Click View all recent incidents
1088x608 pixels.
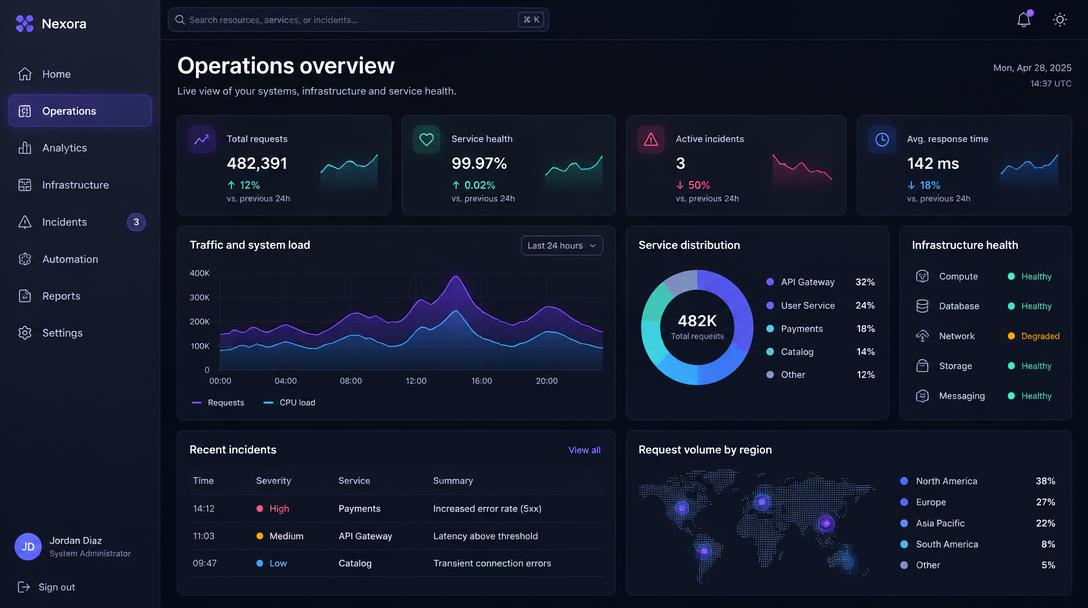click(584, 450)
